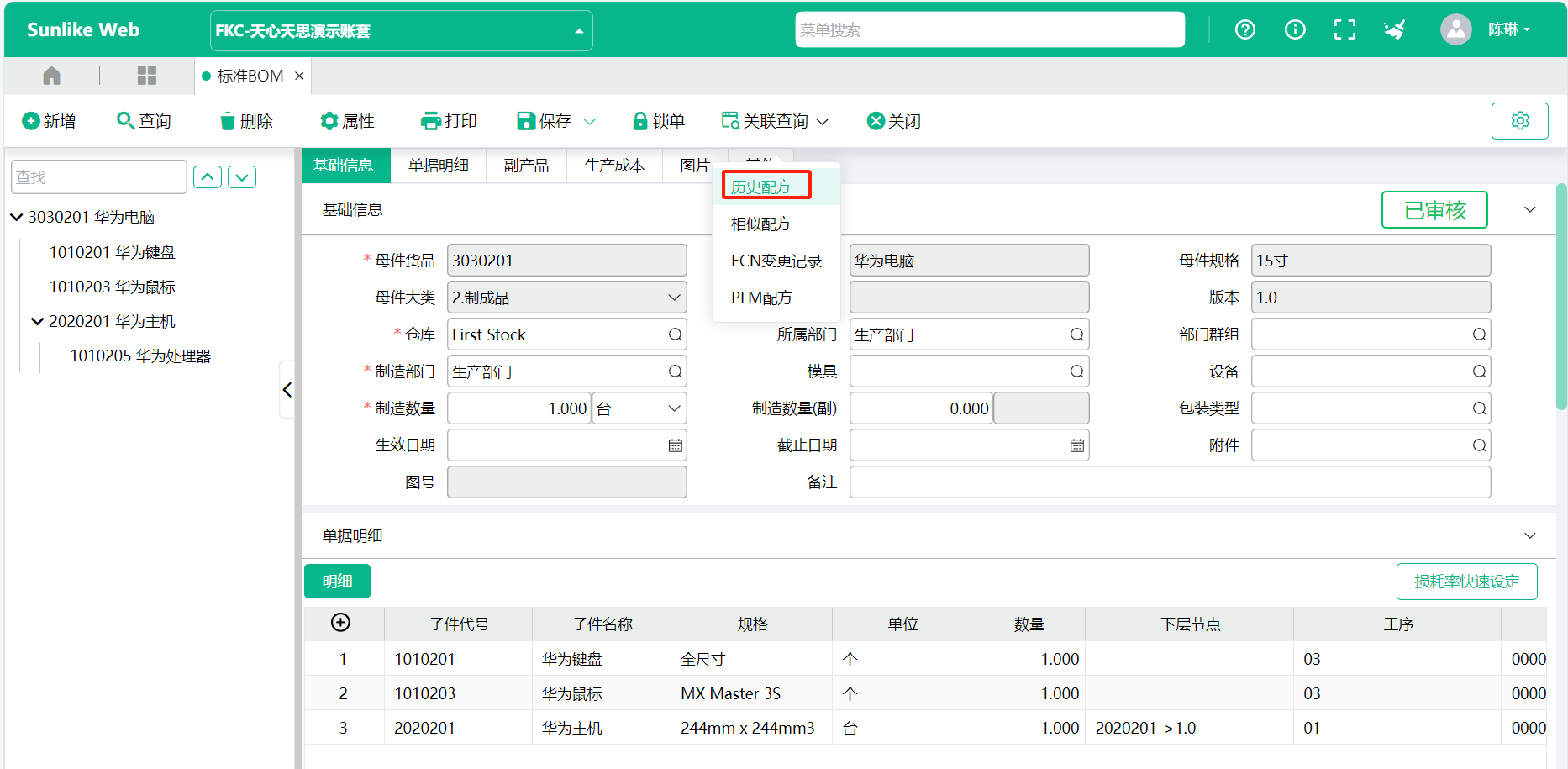
Task: Switch to the 基础信息 tab
Action: tap(345, 166)
